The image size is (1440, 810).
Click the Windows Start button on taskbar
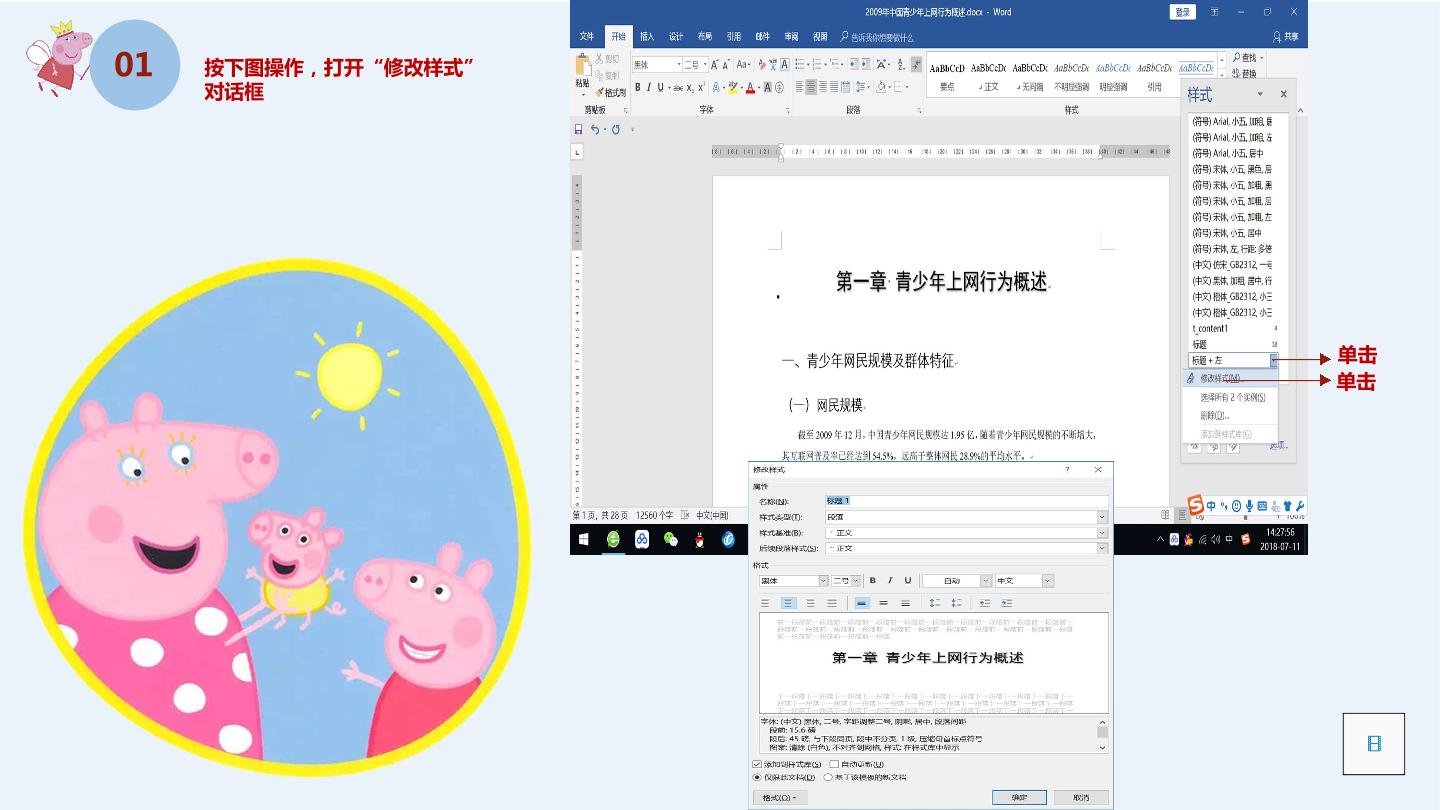coord(584,539)
